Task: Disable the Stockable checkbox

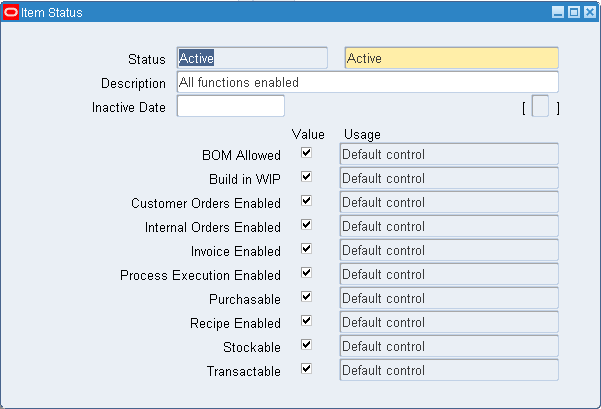Action: pos(307,346)
